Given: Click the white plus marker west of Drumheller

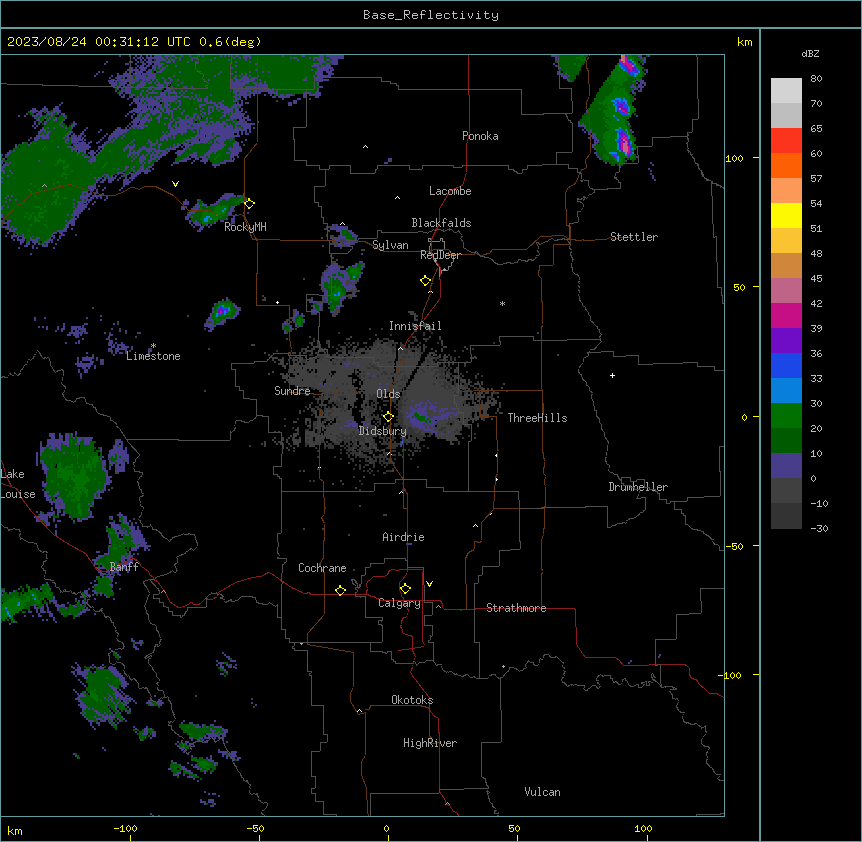Looking at the screenshot, I should pos(612,375).
